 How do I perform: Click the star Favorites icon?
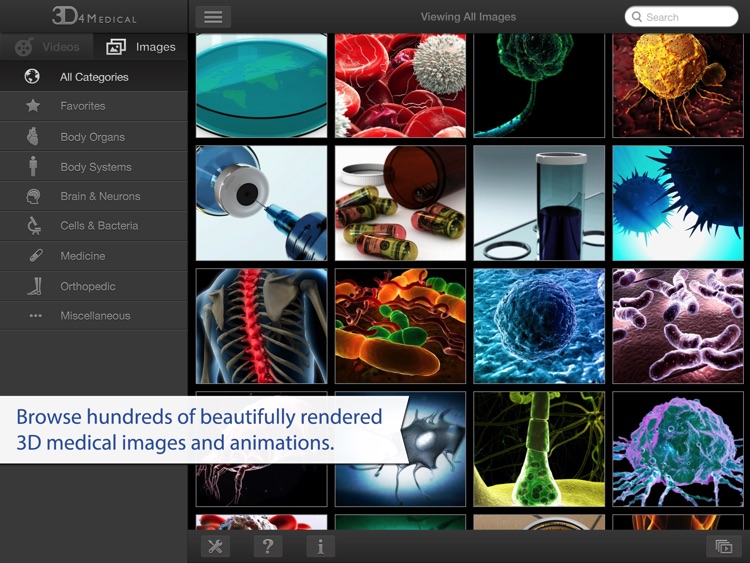(33, 105)
